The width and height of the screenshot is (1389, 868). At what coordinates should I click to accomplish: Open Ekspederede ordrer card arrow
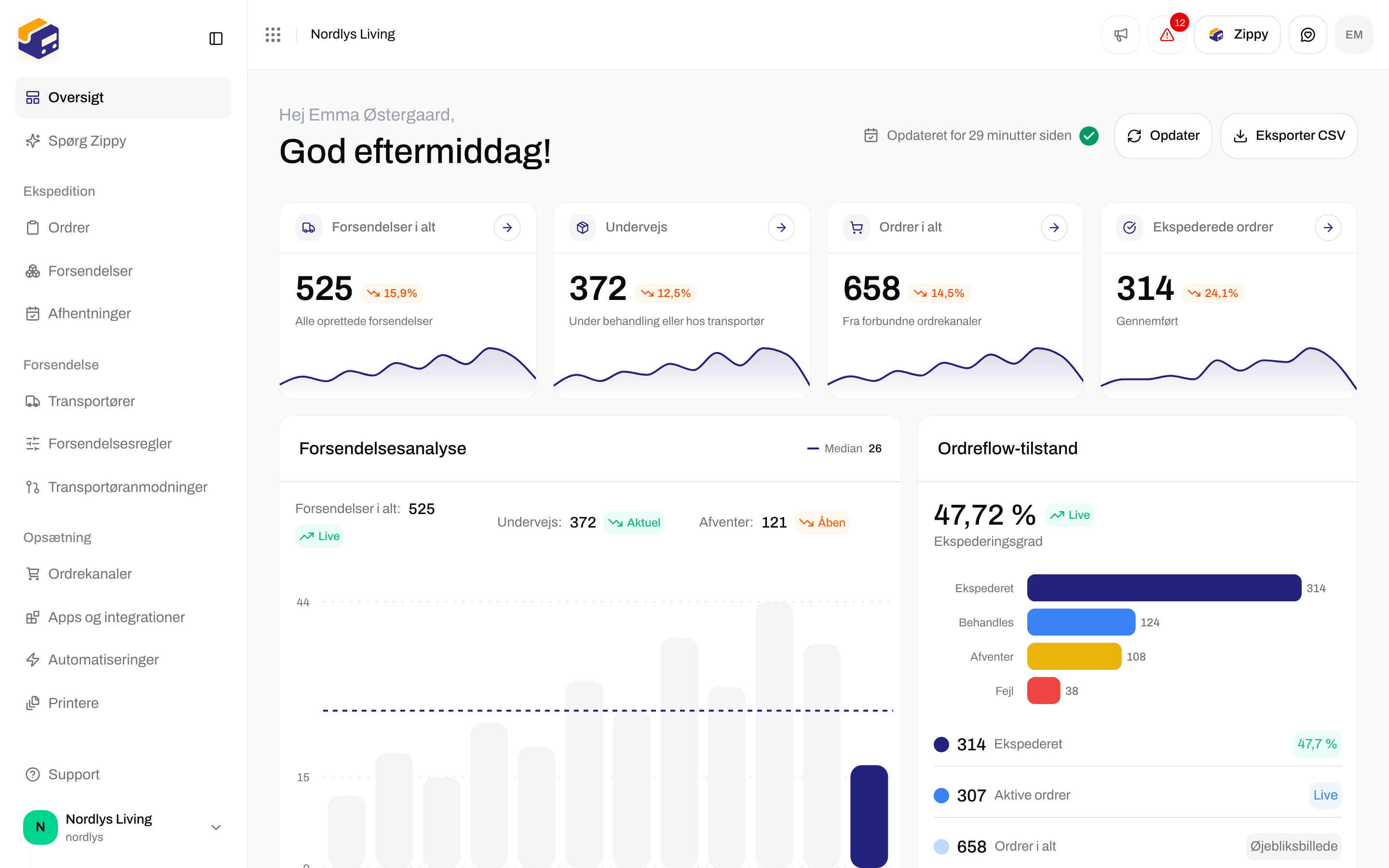coord(1328,227)
